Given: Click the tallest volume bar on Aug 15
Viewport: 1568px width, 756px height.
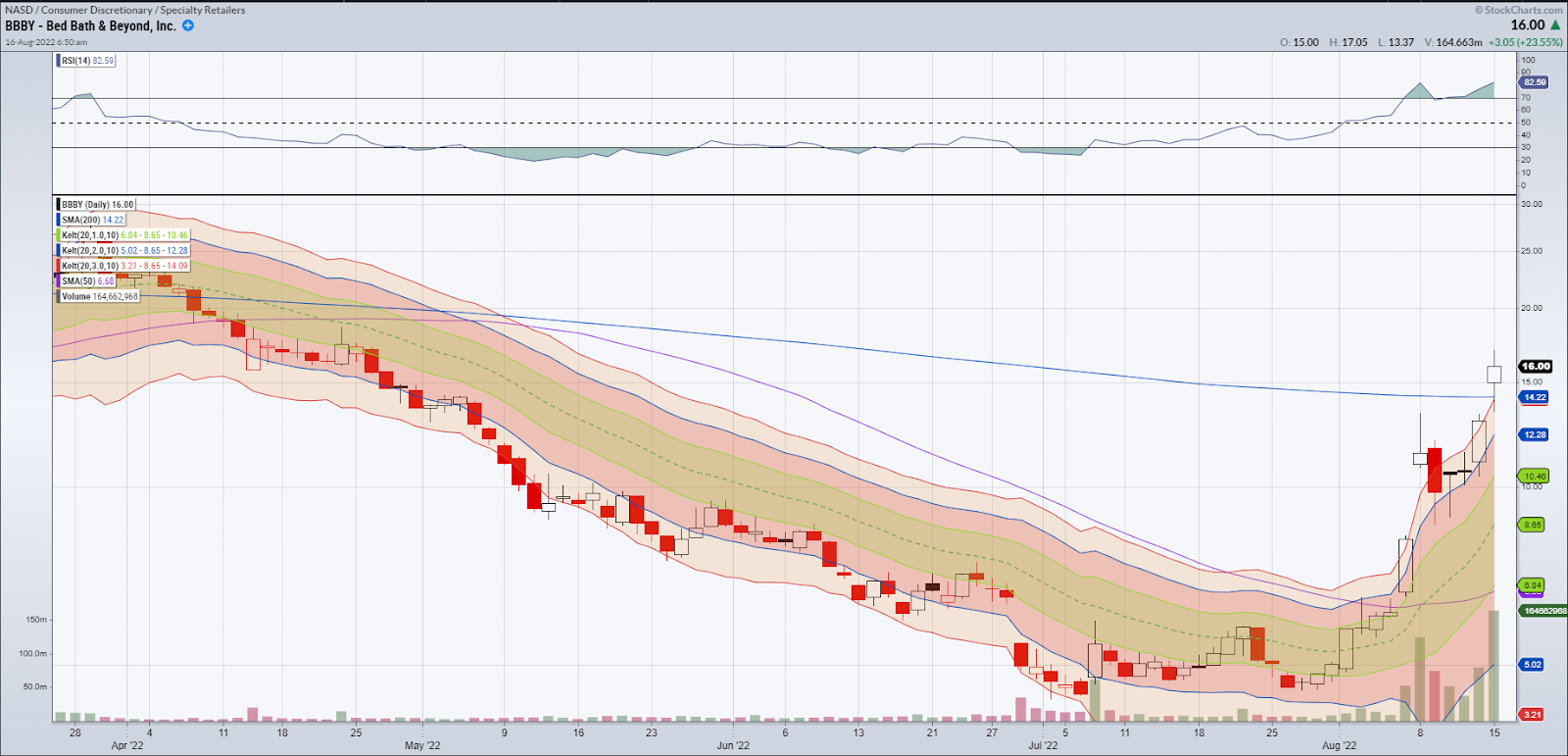Looking at the screenshot, I should click(x=1494, y=666).
